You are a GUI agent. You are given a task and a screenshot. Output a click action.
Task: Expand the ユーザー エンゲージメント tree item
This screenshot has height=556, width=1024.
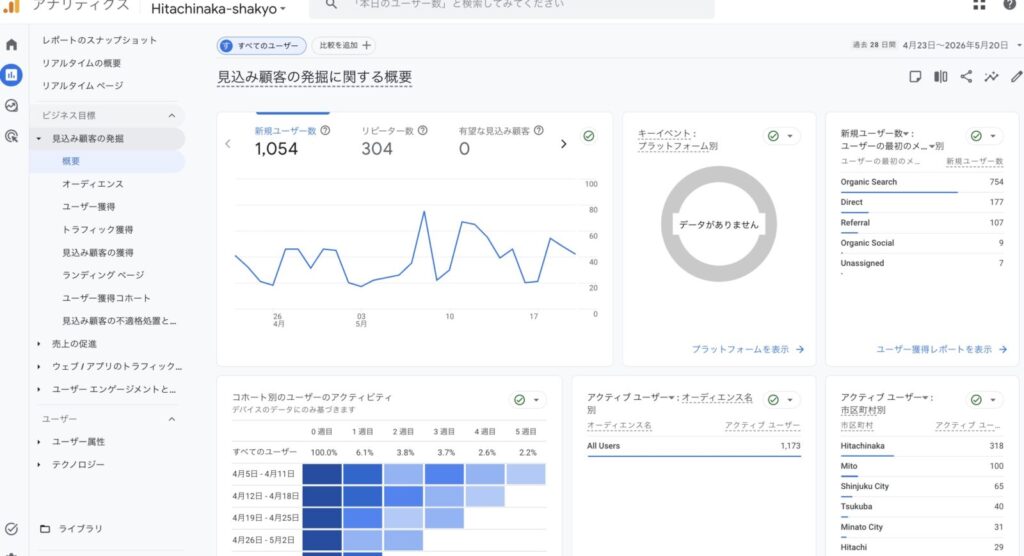click(x=39, y=389)
